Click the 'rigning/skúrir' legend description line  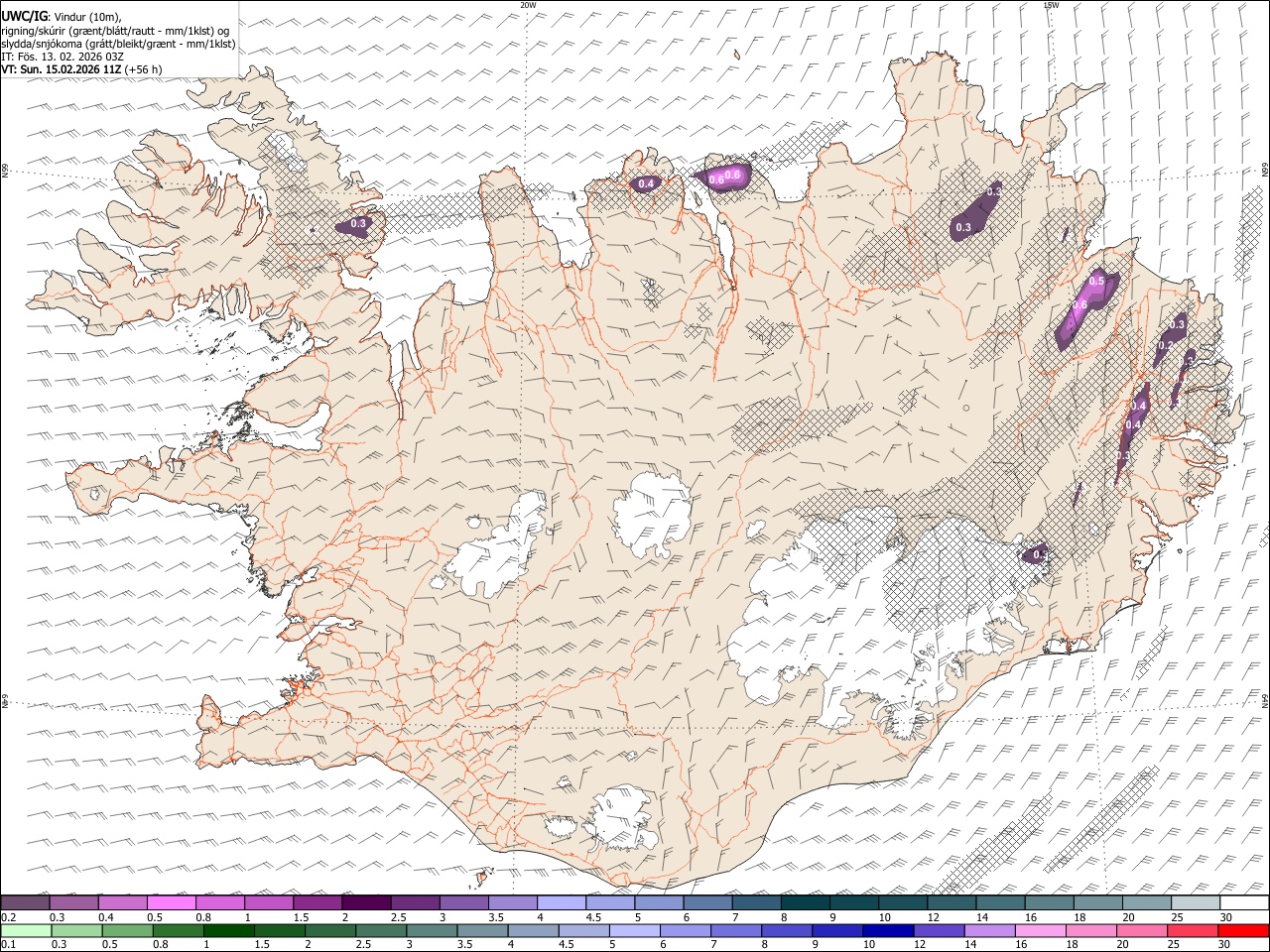[x=115, y=31]
